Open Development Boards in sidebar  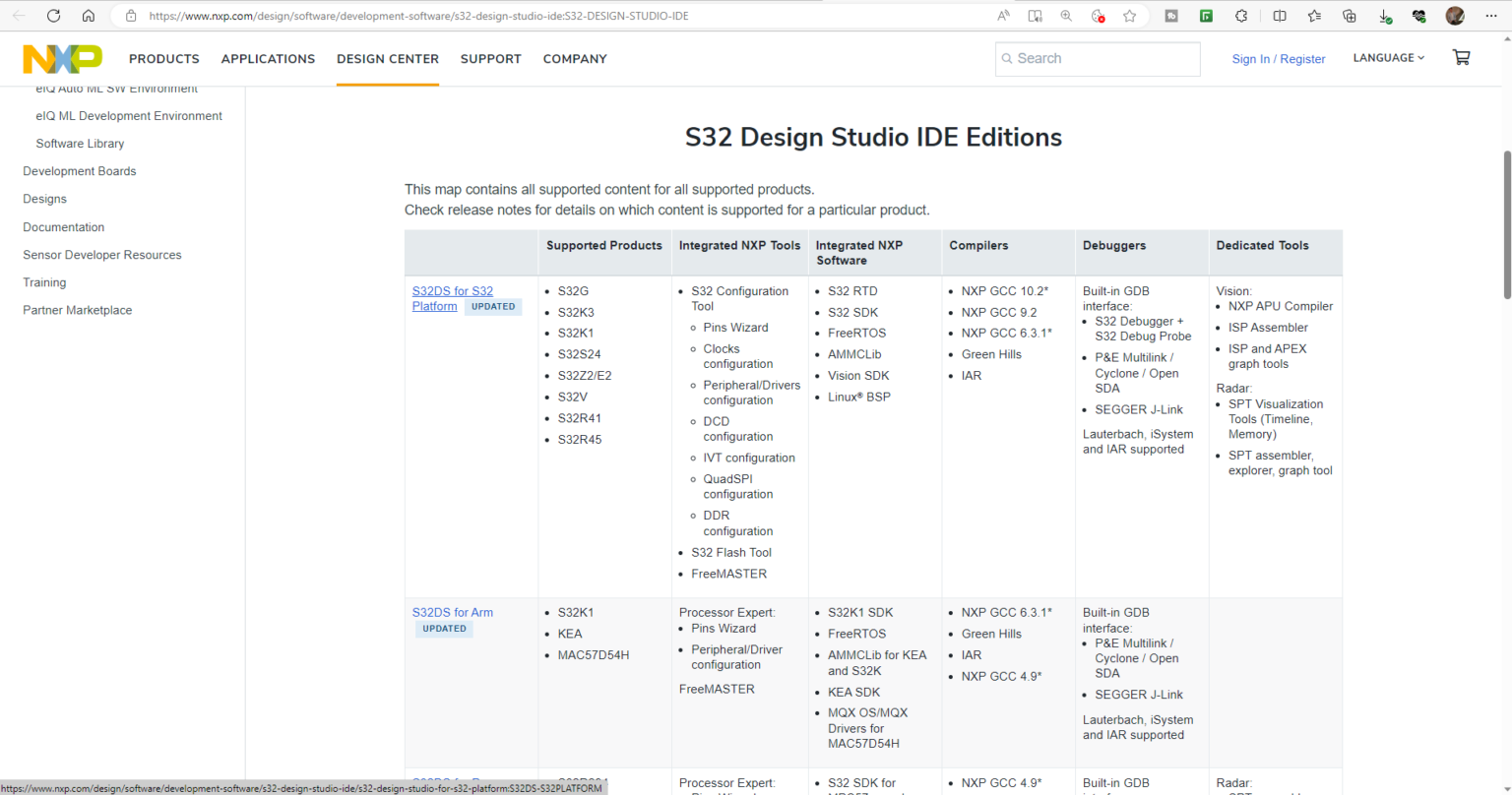coord(80,171)
